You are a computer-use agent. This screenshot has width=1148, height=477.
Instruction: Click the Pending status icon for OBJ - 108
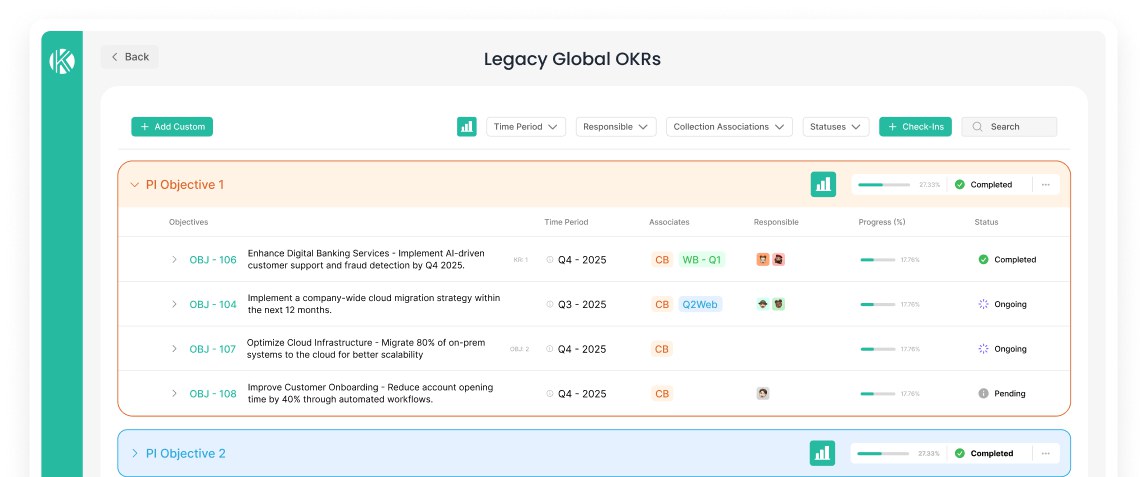coord(983,394)
